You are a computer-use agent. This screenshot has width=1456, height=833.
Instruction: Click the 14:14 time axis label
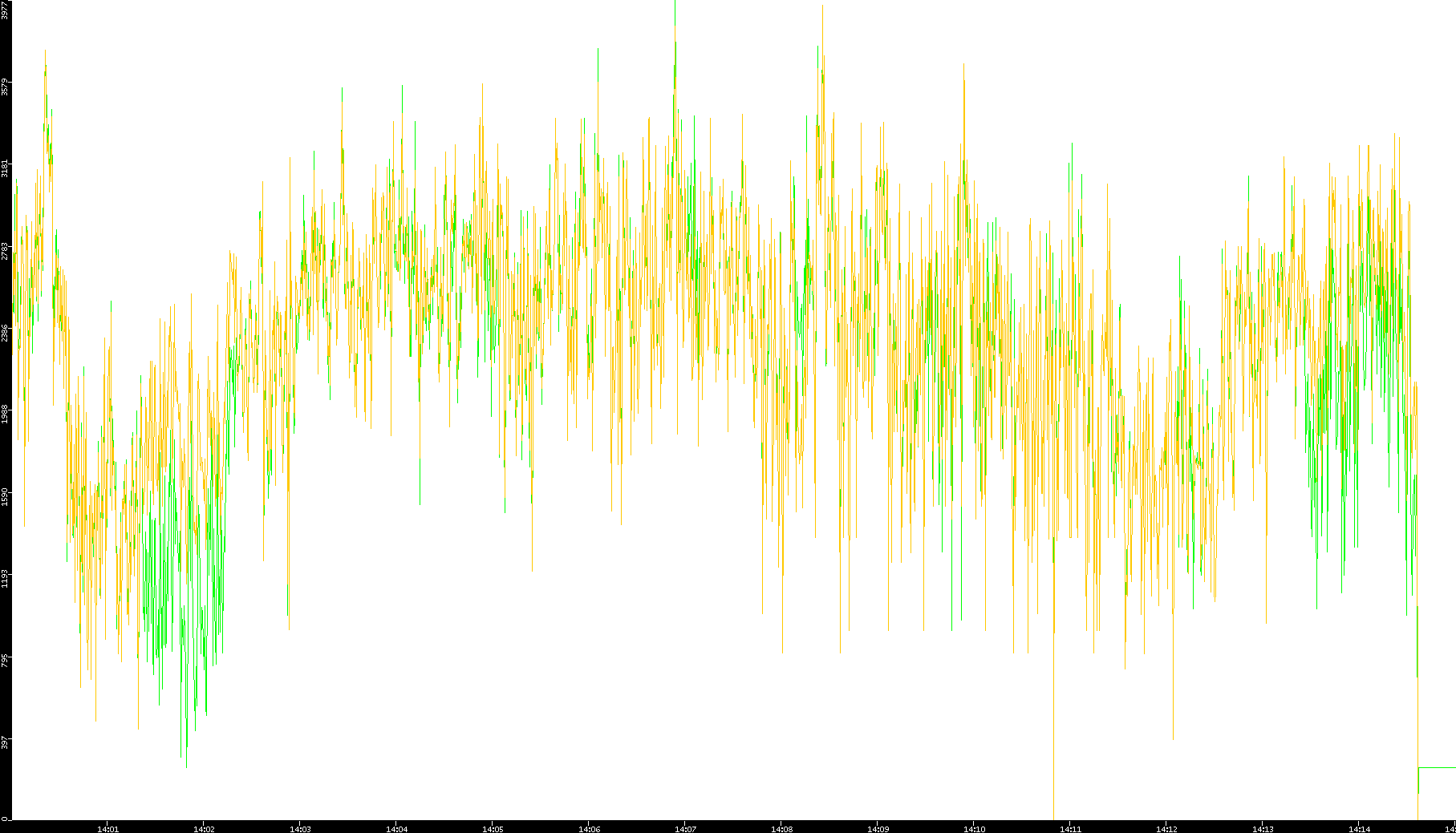tap(1359, 829)
